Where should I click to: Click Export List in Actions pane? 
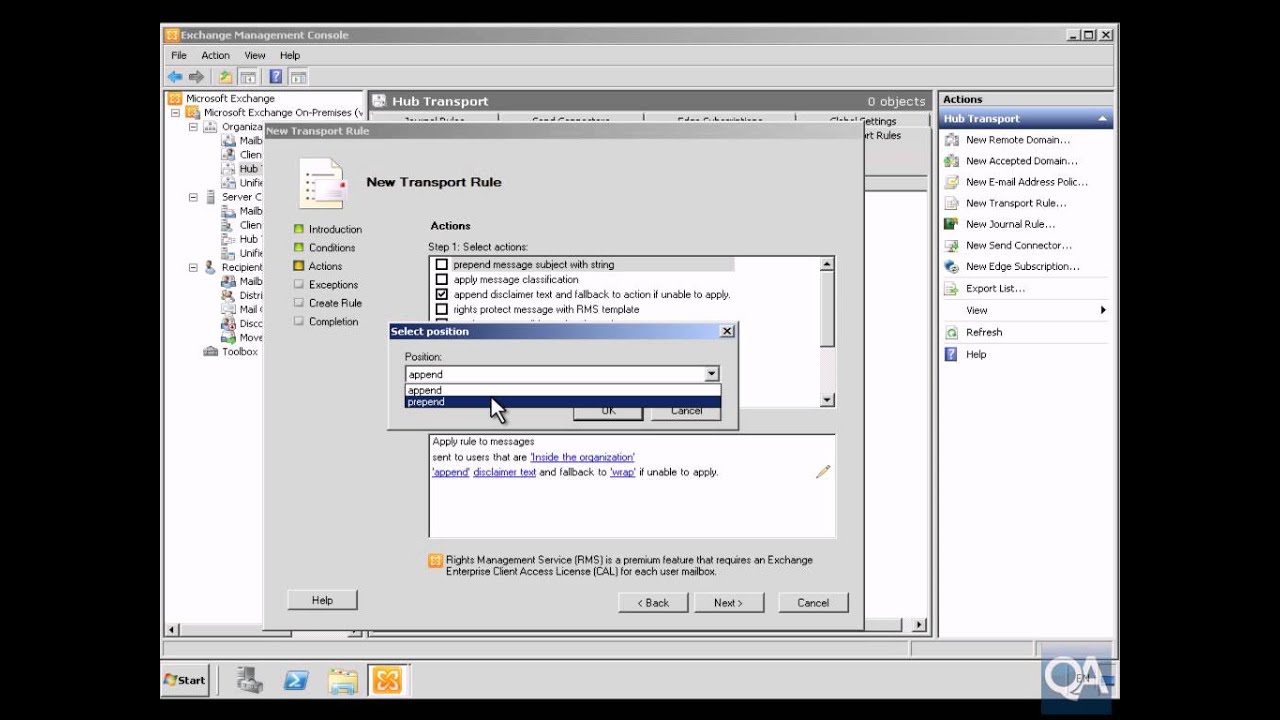tap(995, 288)
